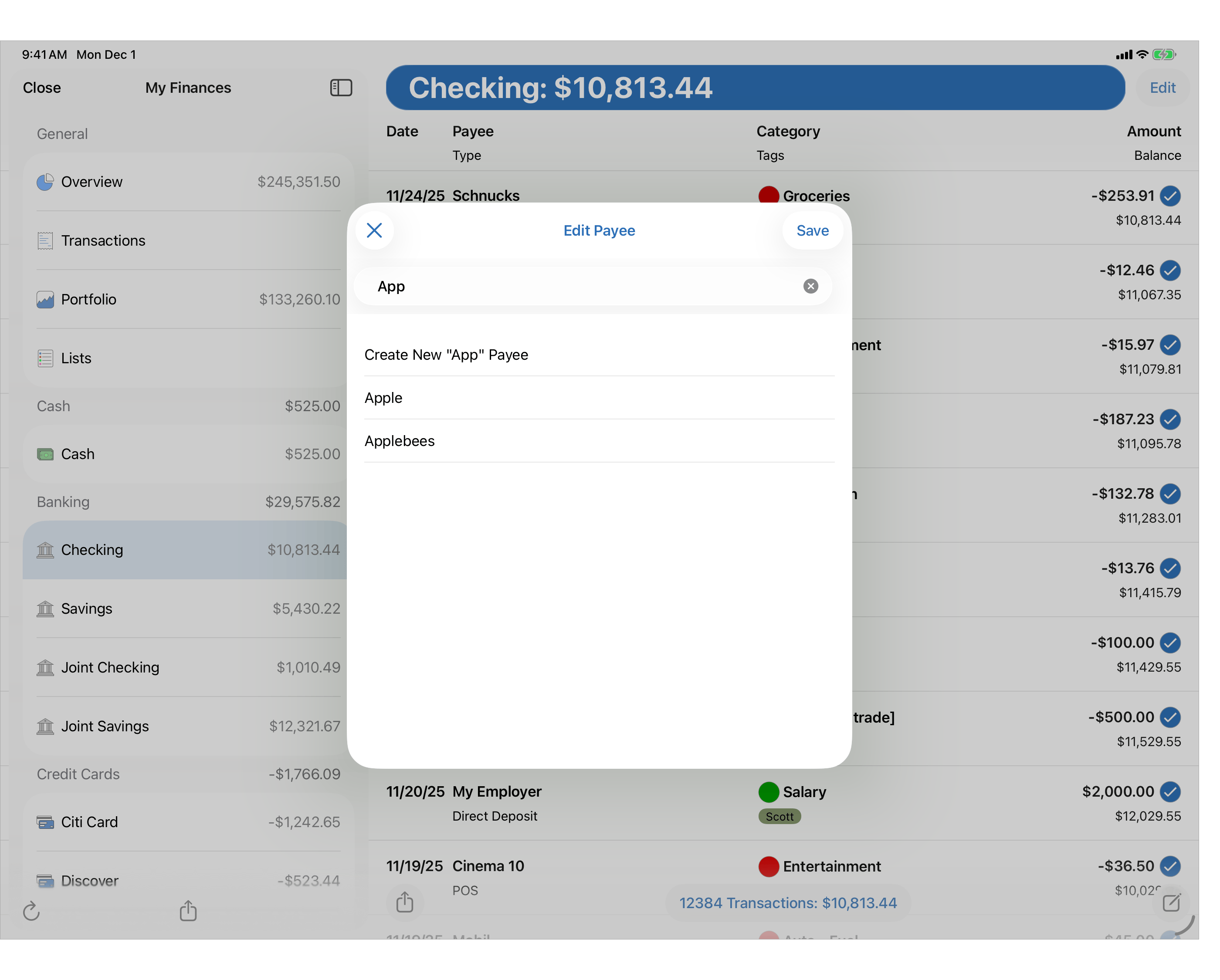Toggle the sidebar panel icon
Image resolution: width=1220 pixels, height=980 pixels.
coord(341,88)
